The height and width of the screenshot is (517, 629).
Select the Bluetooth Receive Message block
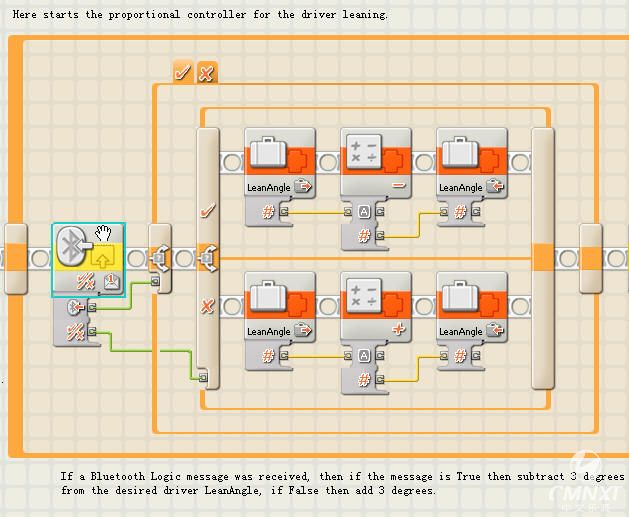pyautogui.click(x=89, y=260)
